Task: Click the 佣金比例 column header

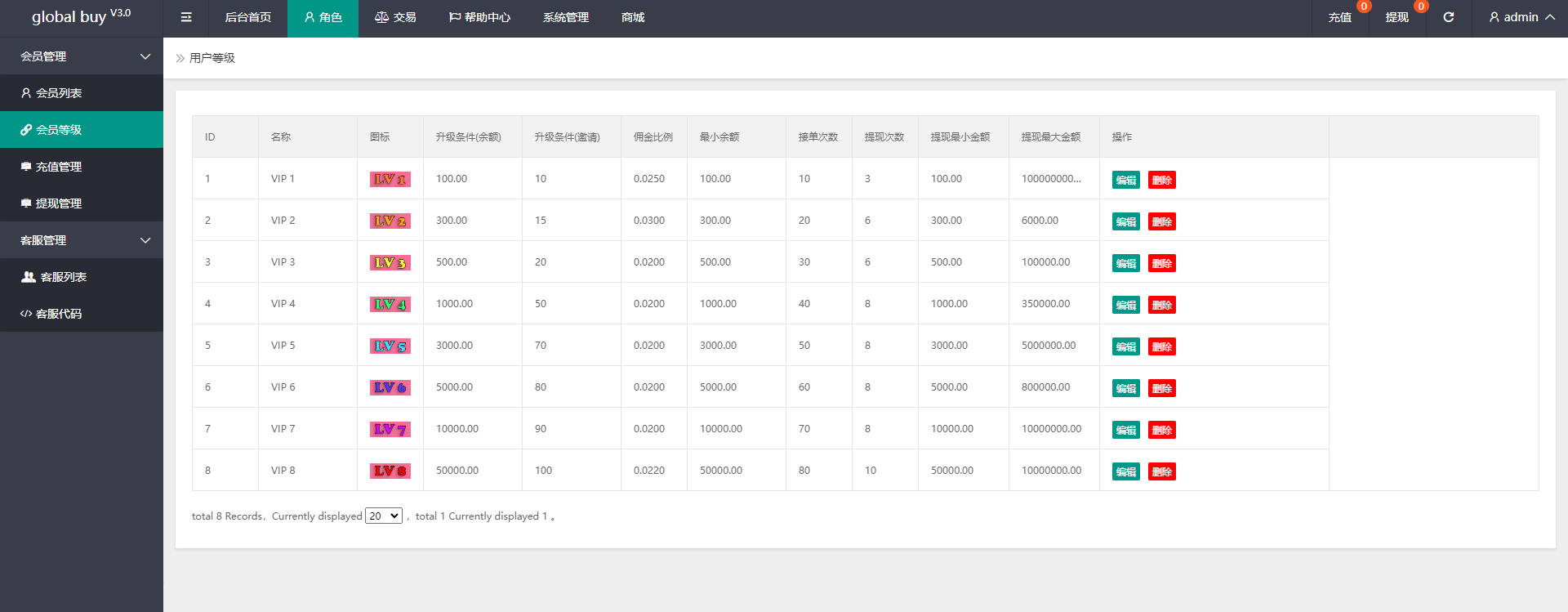Action: [x=653, y=136]
